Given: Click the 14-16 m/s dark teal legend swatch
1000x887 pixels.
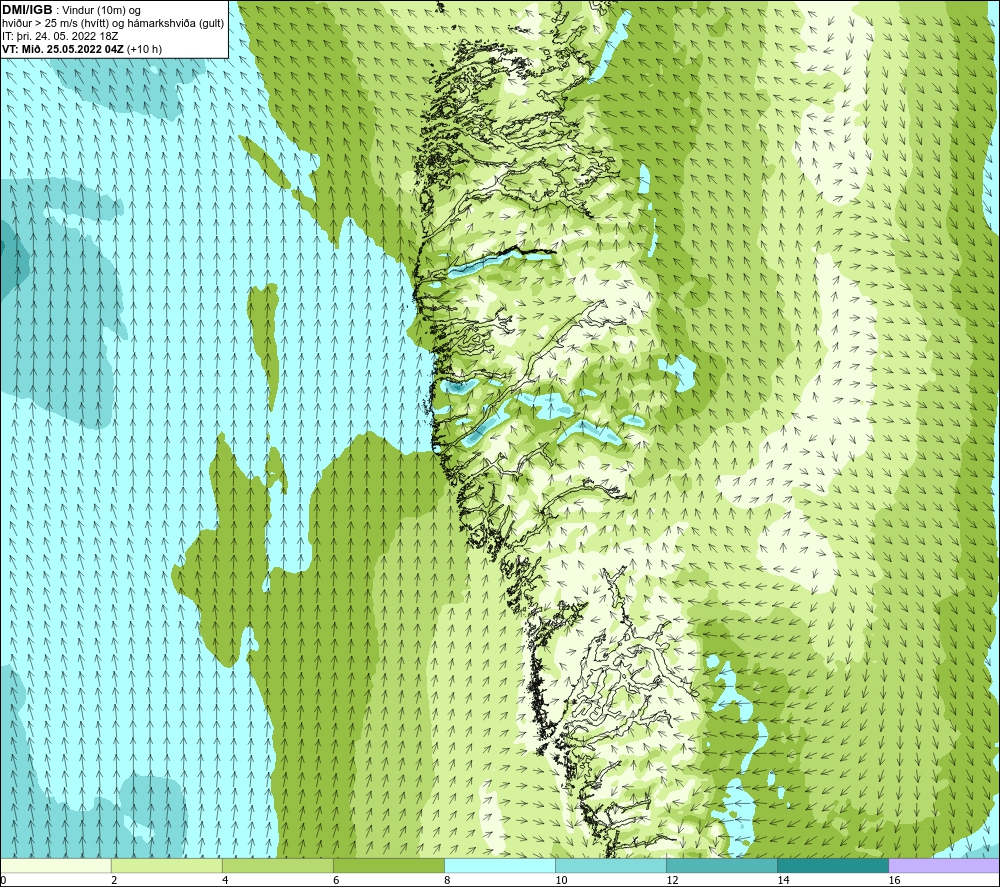Looking at the screenshot, I should pyautogui.click(x=832, y=865).
